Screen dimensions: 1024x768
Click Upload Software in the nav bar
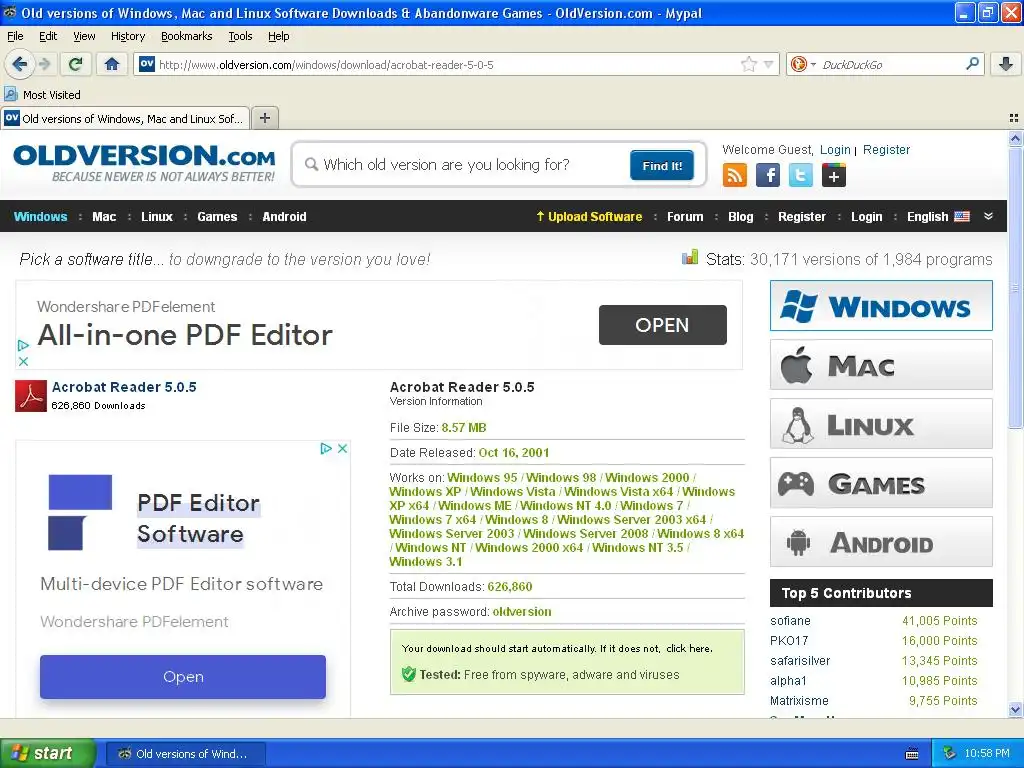pyautogui.click(x=589, y=216)
